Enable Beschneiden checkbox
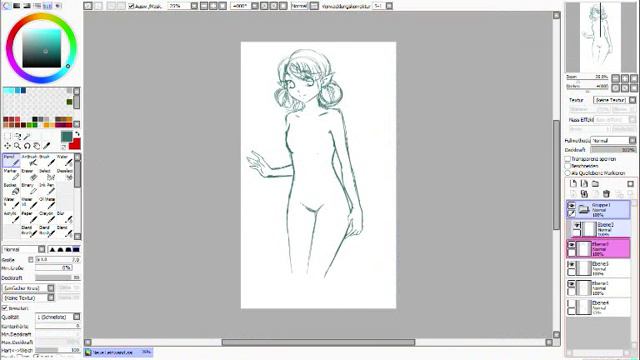The width and height of the screenshot is (640, 360). click(x=567, y=166)
